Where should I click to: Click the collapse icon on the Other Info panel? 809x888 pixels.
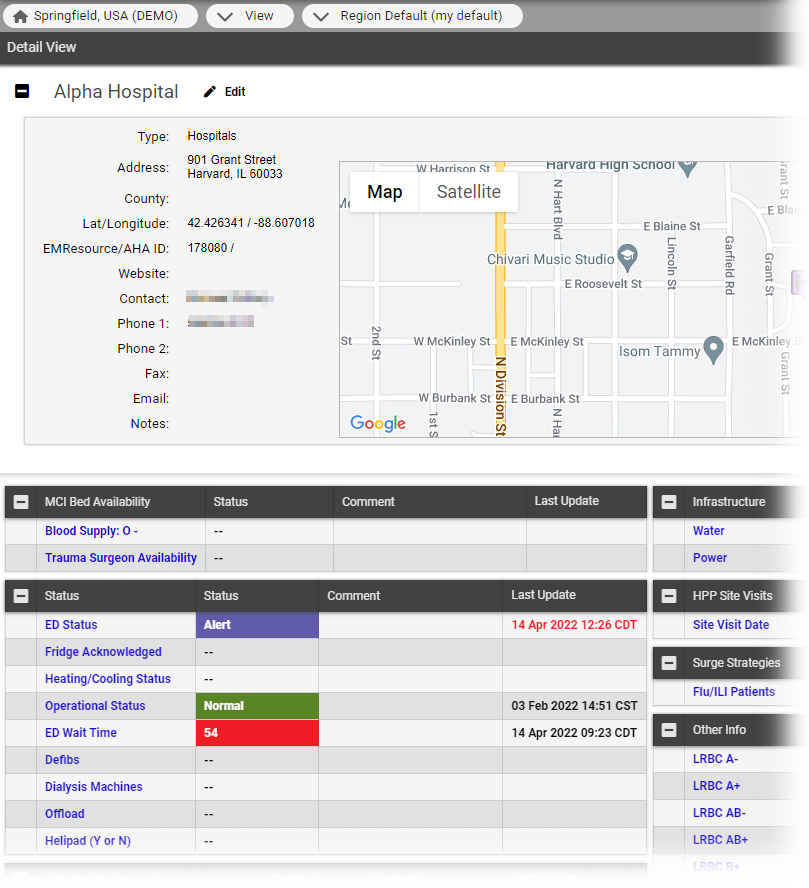[x=668, y=730]
